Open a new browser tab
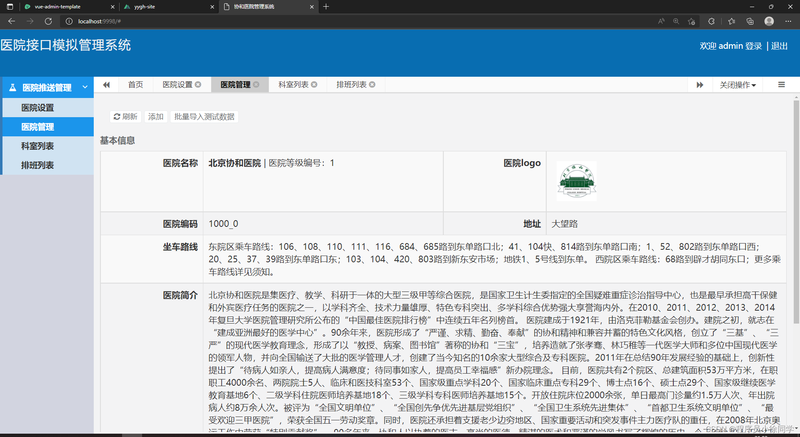The width and height of the screenshot is (800, 437). pos(326,7)
